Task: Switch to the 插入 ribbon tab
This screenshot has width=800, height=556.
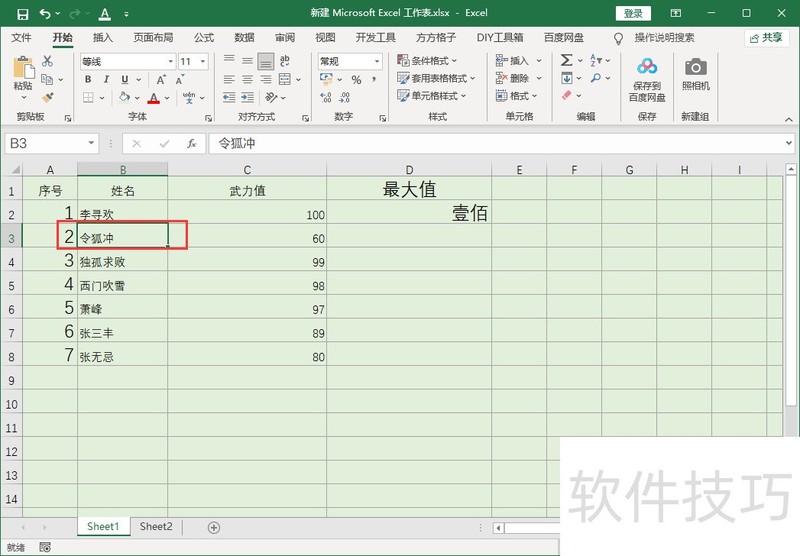Action: click(x=103, y=38)
